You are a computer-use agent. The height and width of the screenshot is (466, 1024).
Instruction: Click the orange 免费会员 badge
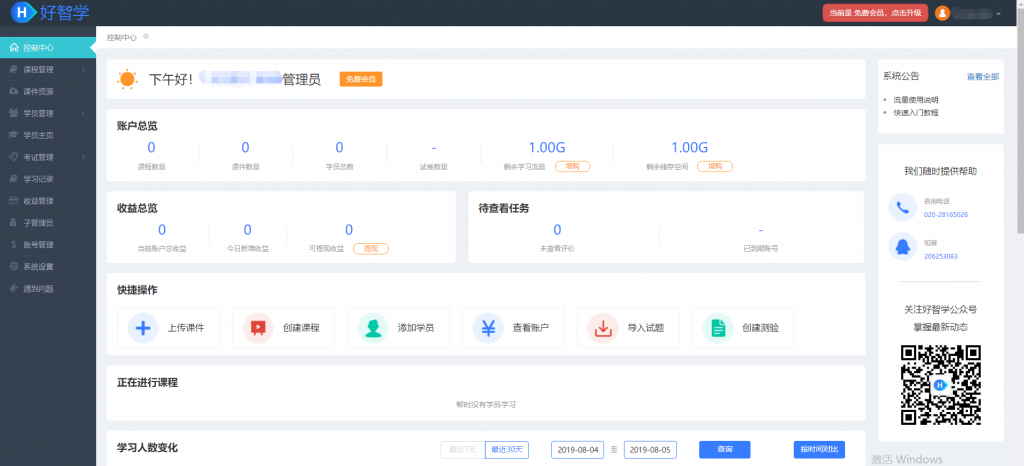pyautogui.click(x=360, y=79)
